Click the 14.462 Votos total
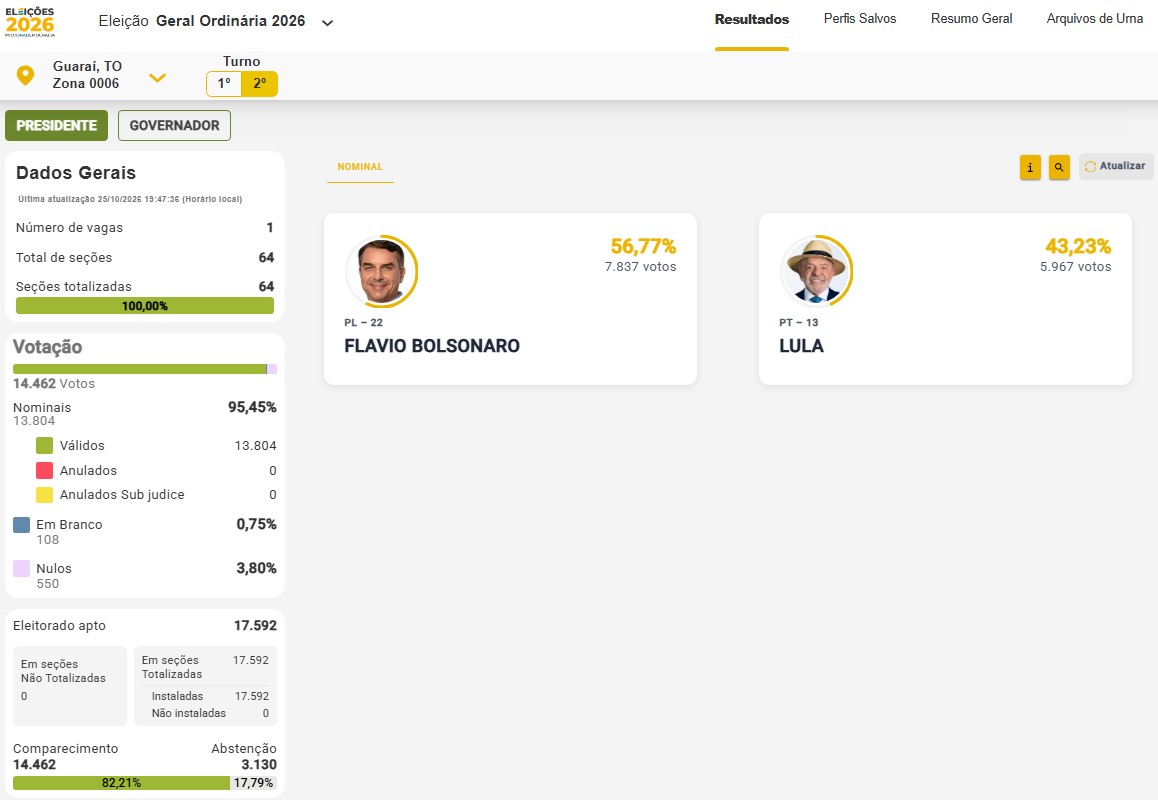 (54, 383)
